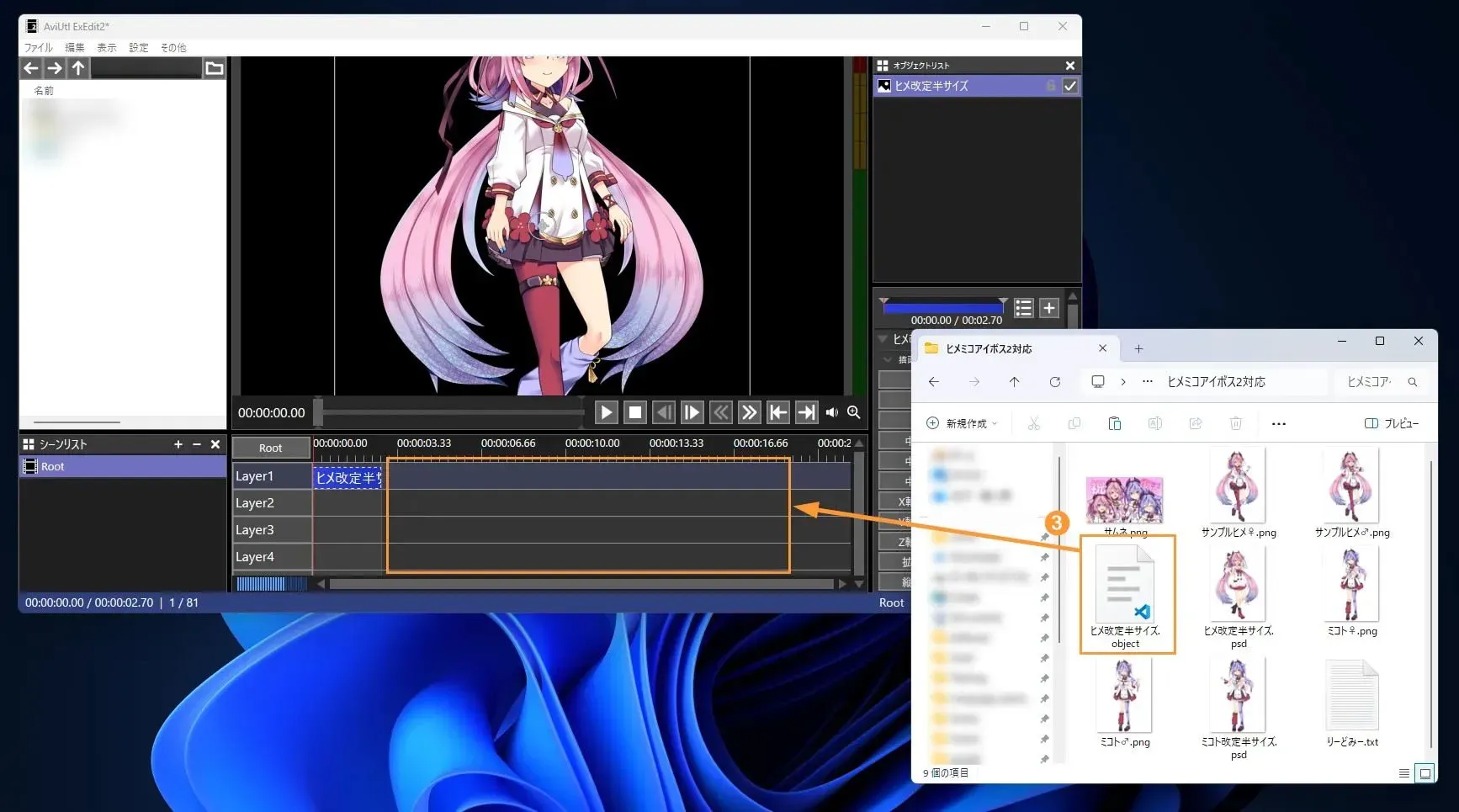Close the object list panel
The width and height of the screenshot is (1459, 812).
pyautogui.click(x=1070, y=66)
